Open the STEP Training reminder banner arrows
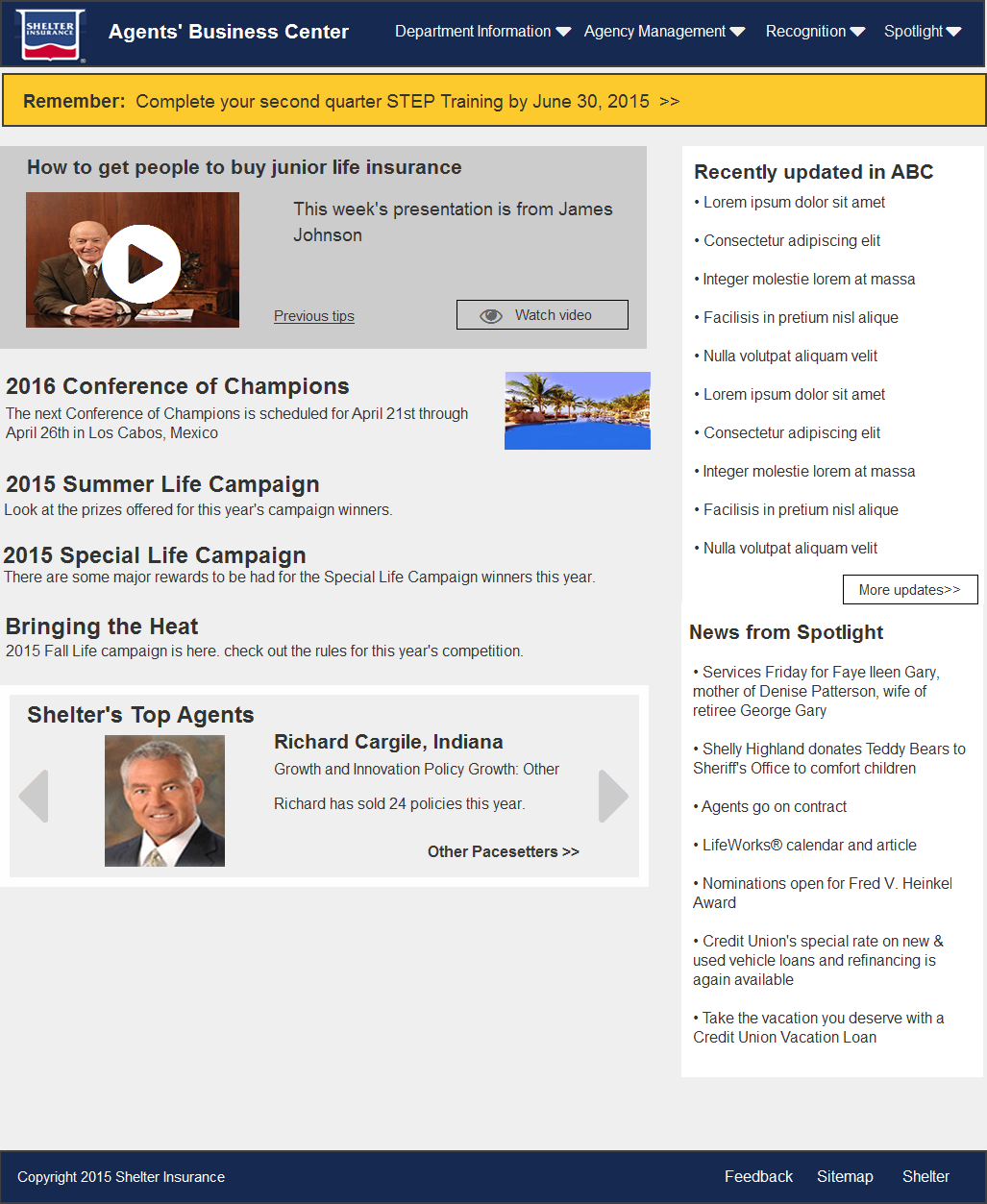This screenshot has height=1204, width=987. point(670,102)
